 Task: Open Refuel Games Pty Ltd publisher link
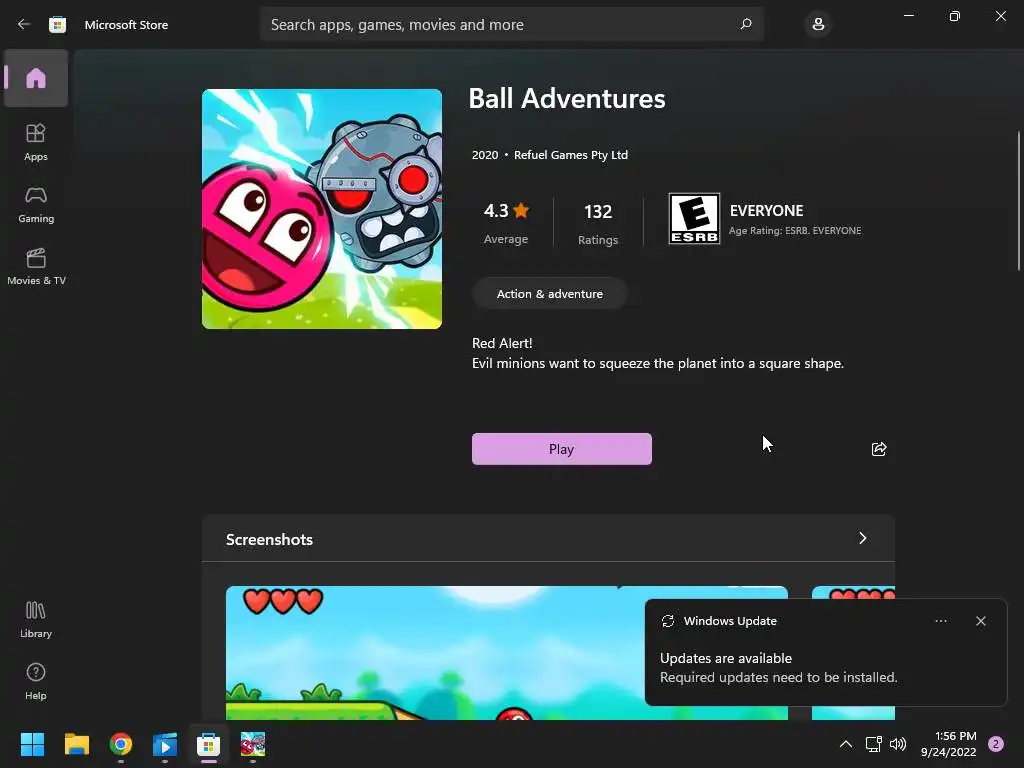tap(571, 155)
